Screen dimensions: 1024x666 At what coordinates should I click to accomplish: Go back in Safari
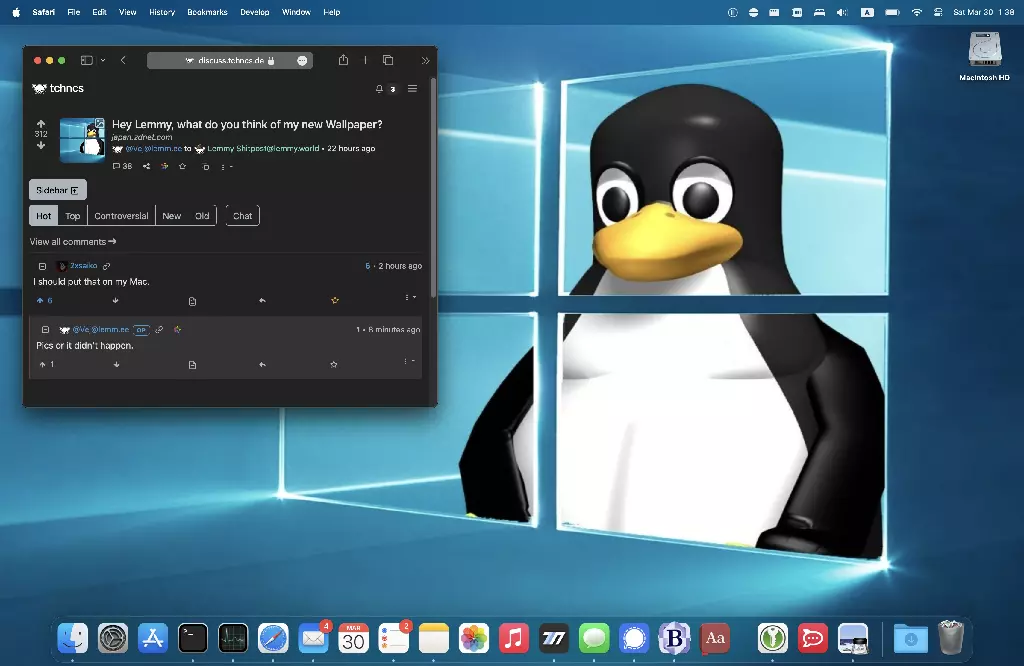tap(123, 60)
